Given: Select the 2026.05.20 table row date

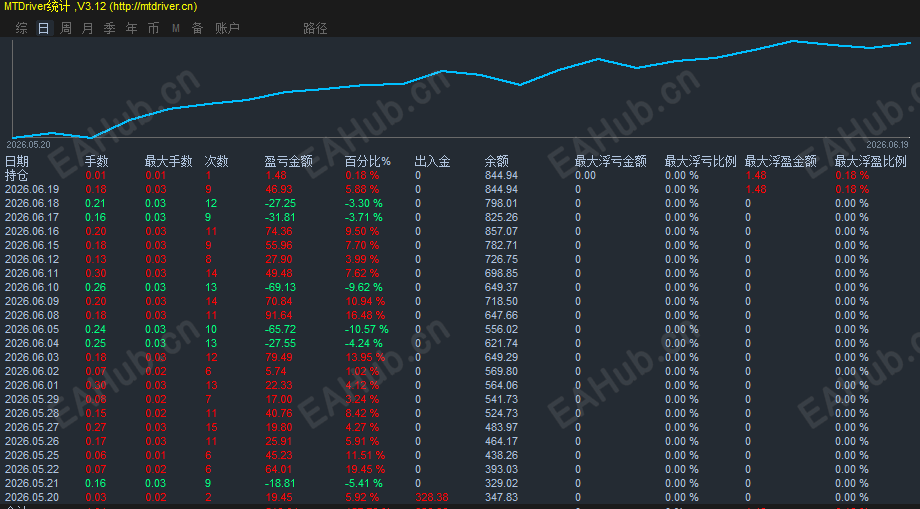Looking at the screenshot, I should click(32, 497).
